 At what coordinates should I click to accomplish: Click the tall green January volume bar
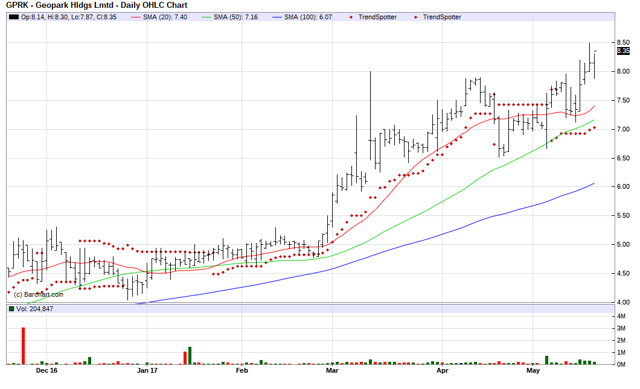[x=190, y=356]
